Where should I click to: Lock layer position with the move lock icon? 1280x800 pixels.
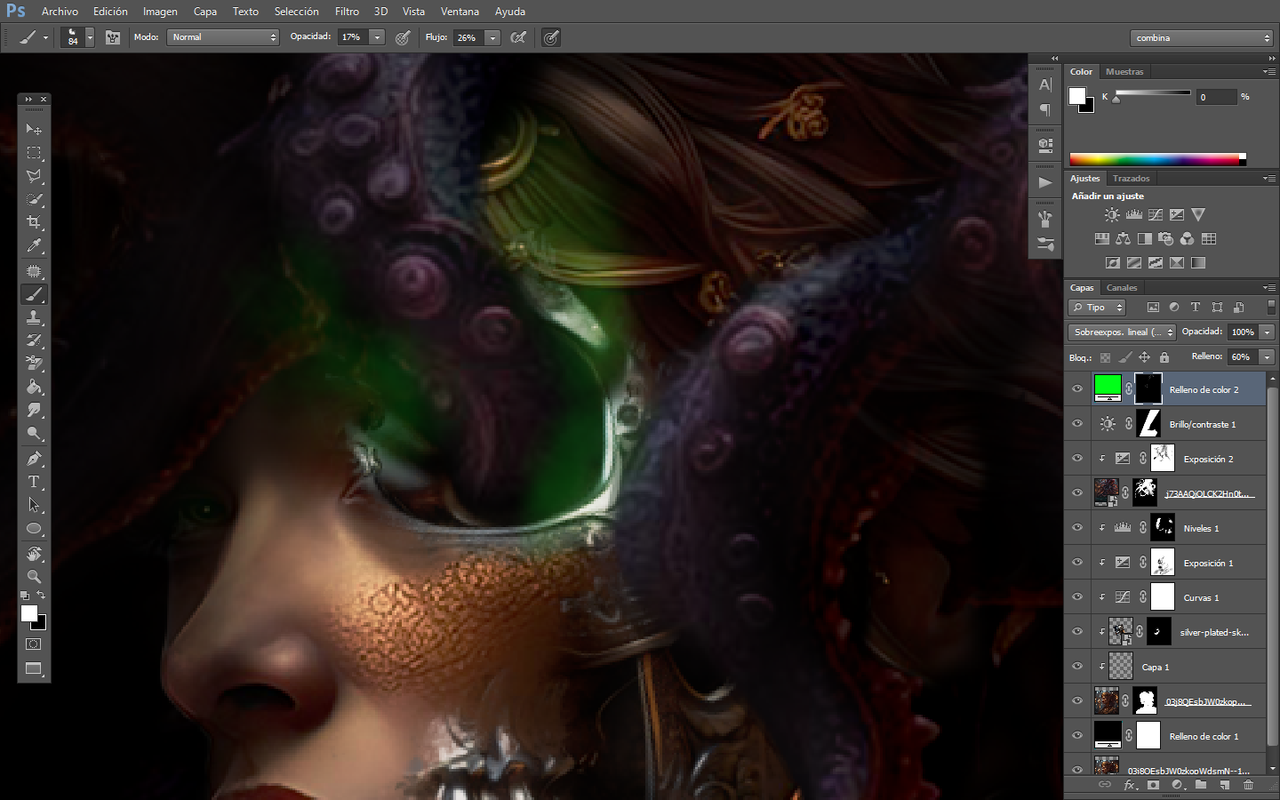coord(1144,357)
